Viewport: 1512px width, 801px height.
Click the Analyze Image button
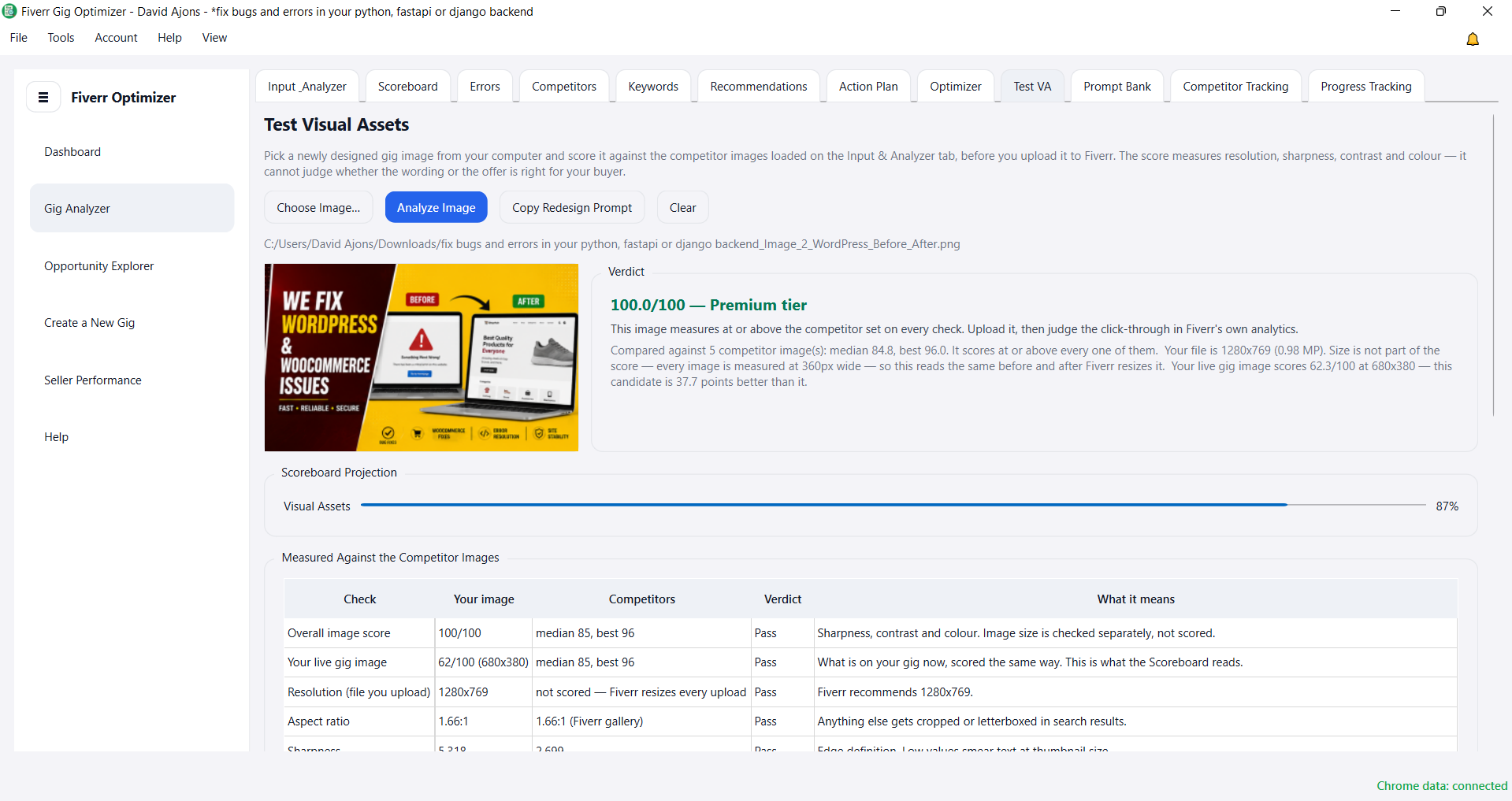coord(437,208)
